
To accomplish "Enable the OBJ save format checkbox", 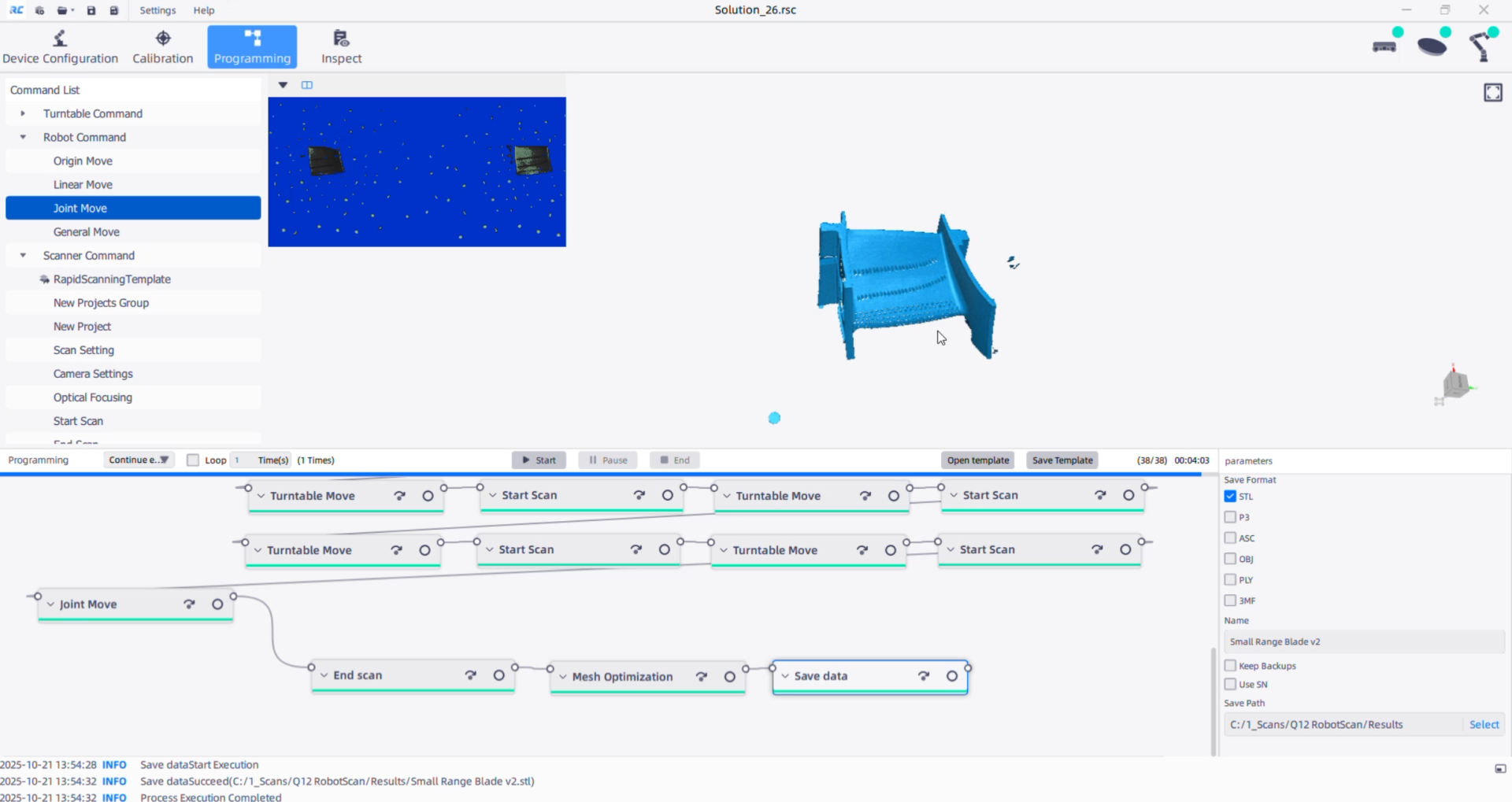I will [x=1230, y=559].
